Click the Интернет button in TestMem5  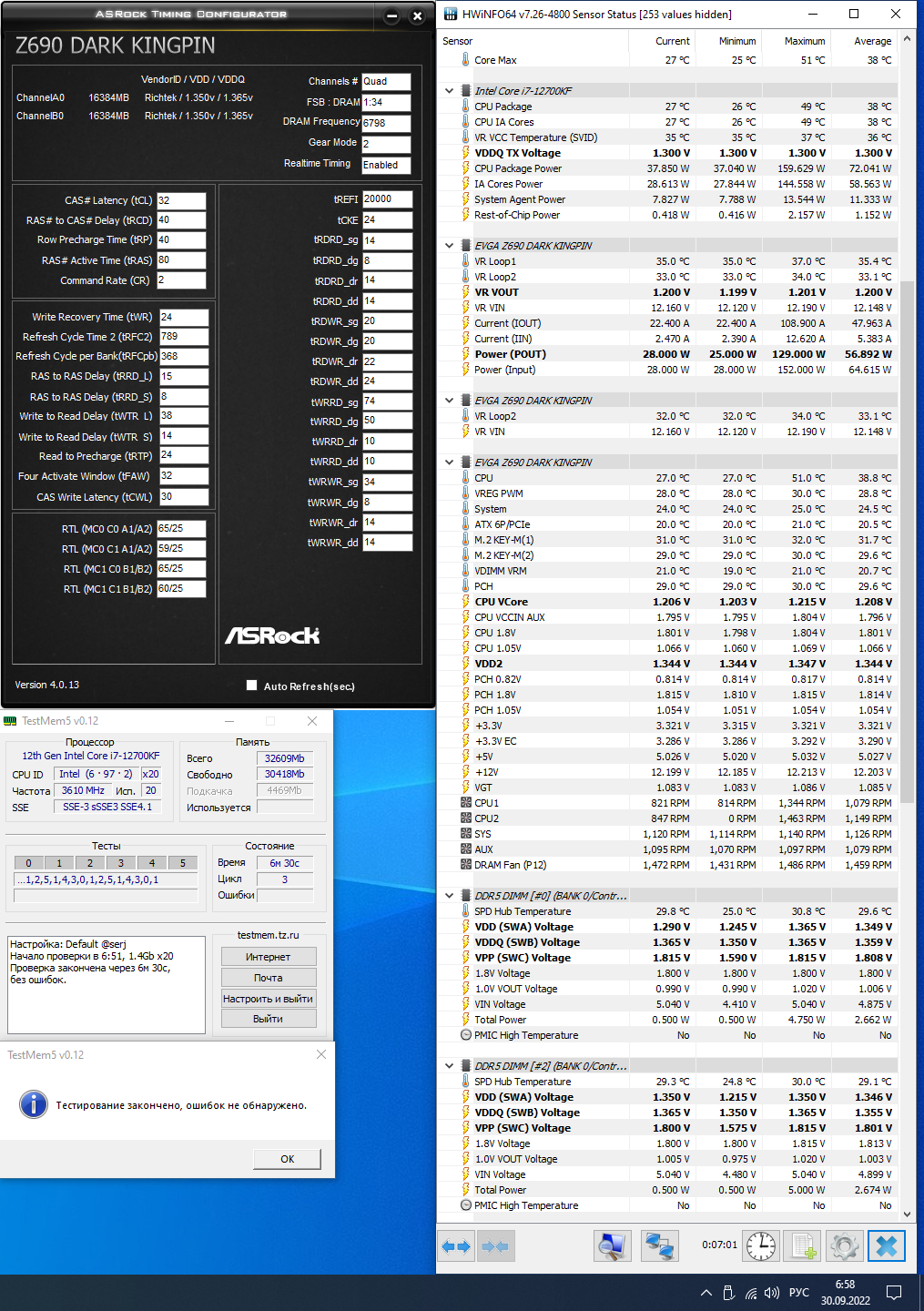(x=269, y=957)
